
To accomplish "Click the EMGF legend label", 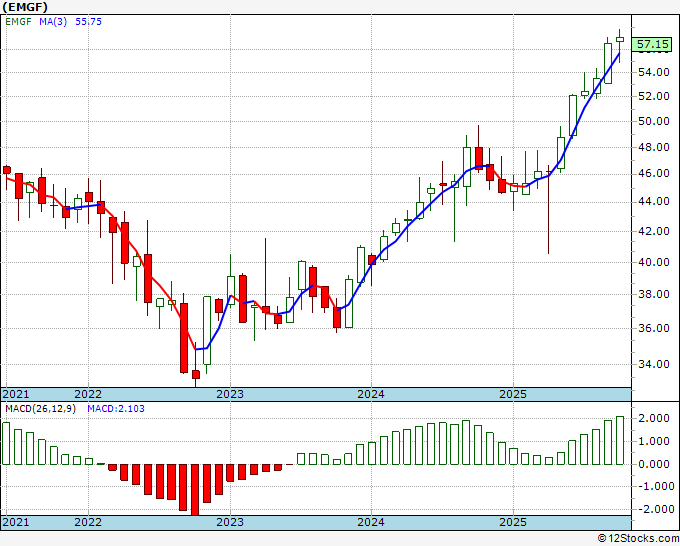I will (x=18, y=21).
